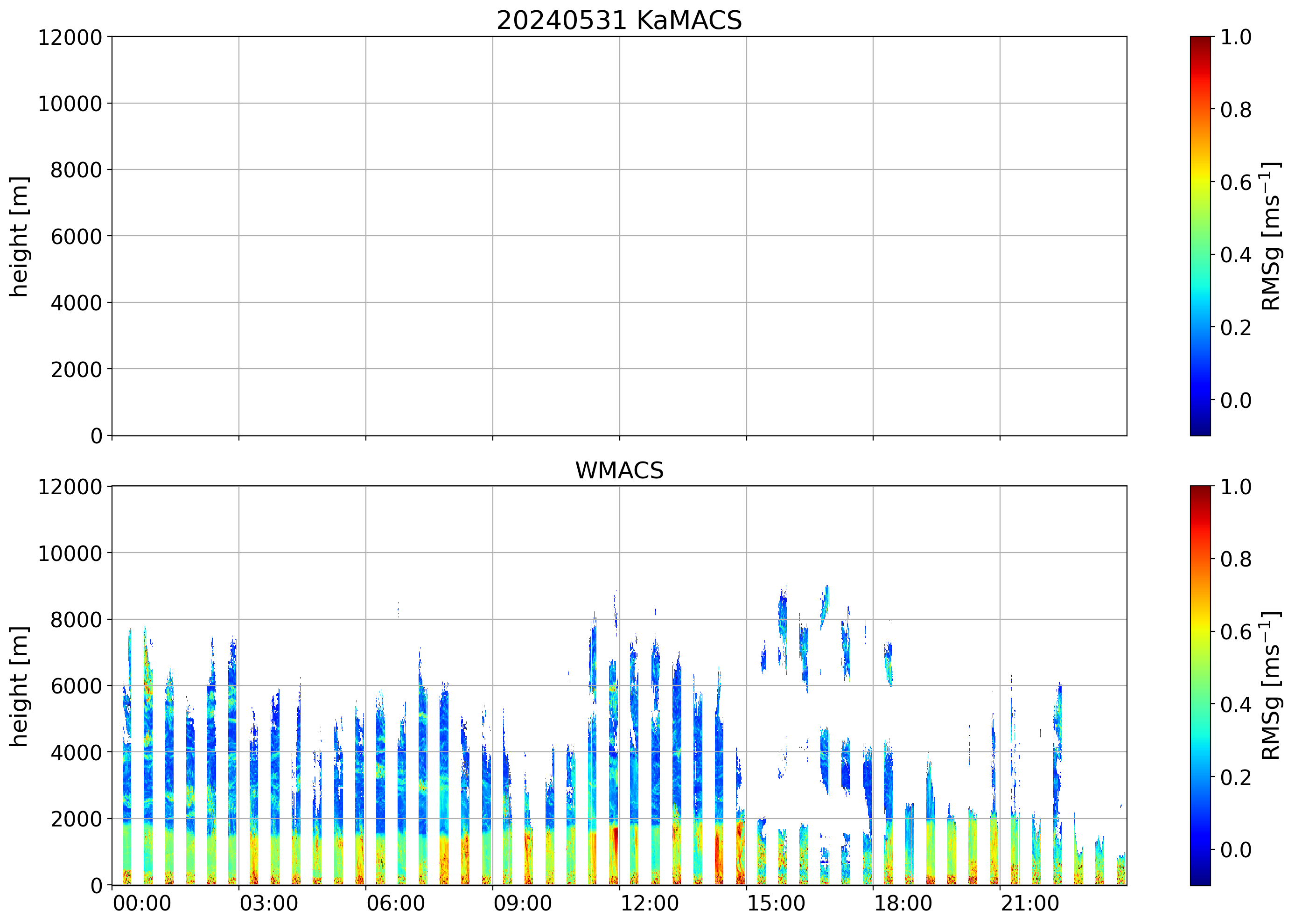The image size is (1295, 924).
Task: Click the 00:00 time axis label
Action: (142, 903)
